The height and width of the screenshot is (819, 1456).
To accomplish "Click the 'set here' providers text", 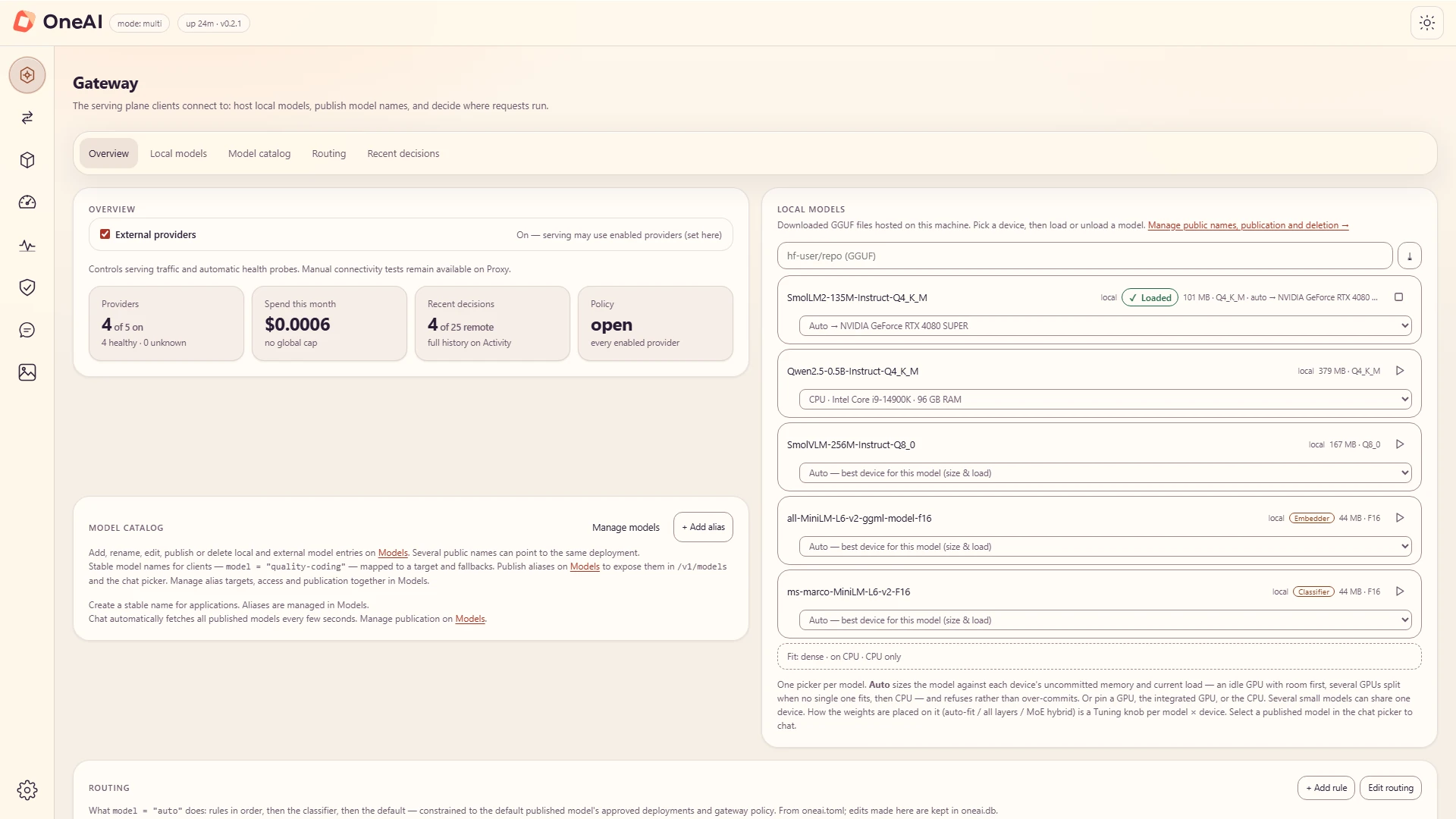I will point(703,235).
